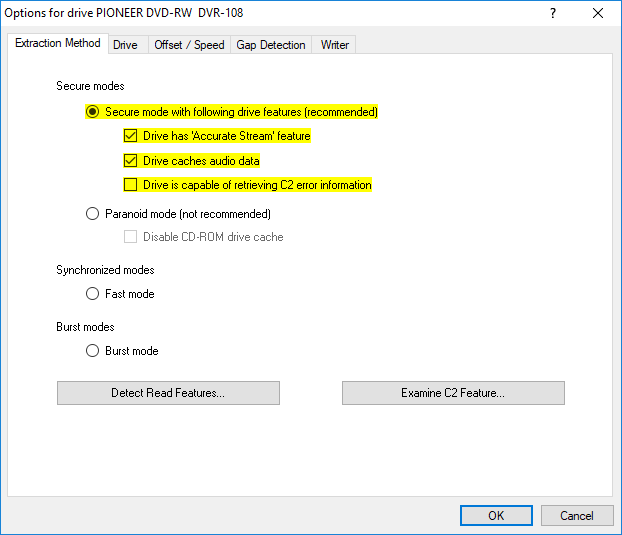622x535 pixels.
Task: Go to the Gap Detection tab
Action: click(271, 45)
